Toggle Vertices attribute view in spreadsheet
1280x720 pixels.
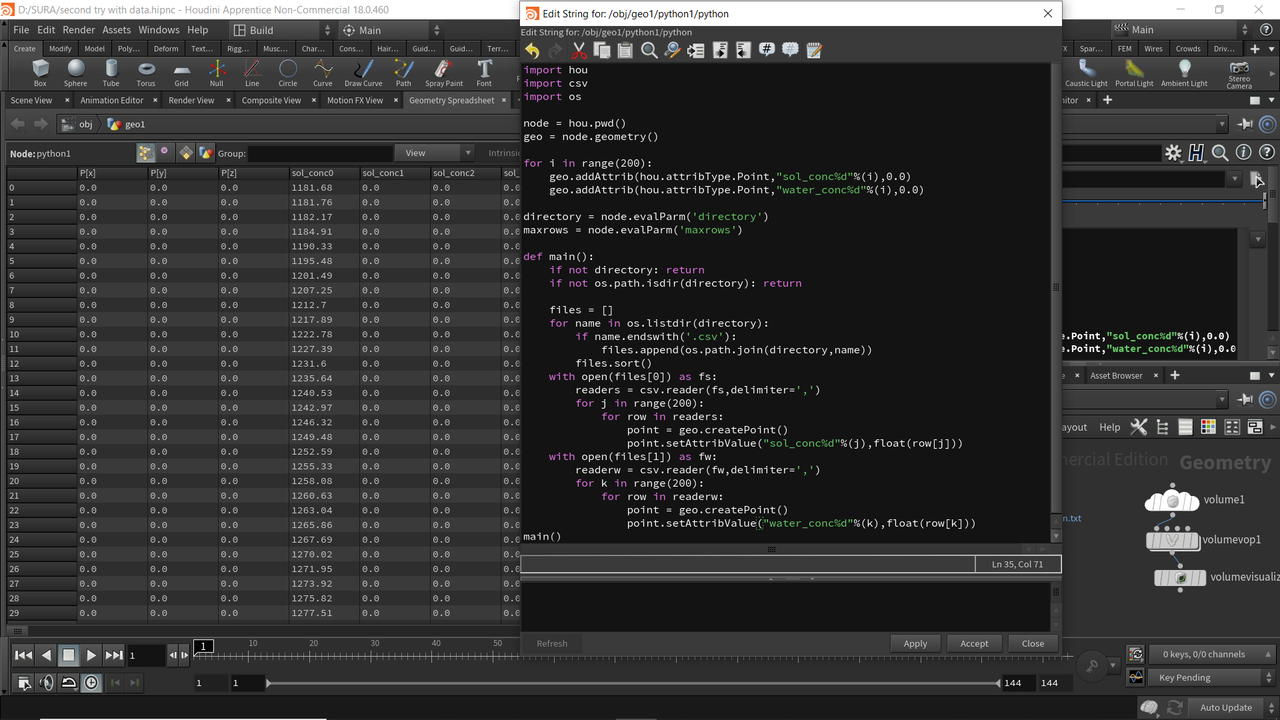point(165,153)
